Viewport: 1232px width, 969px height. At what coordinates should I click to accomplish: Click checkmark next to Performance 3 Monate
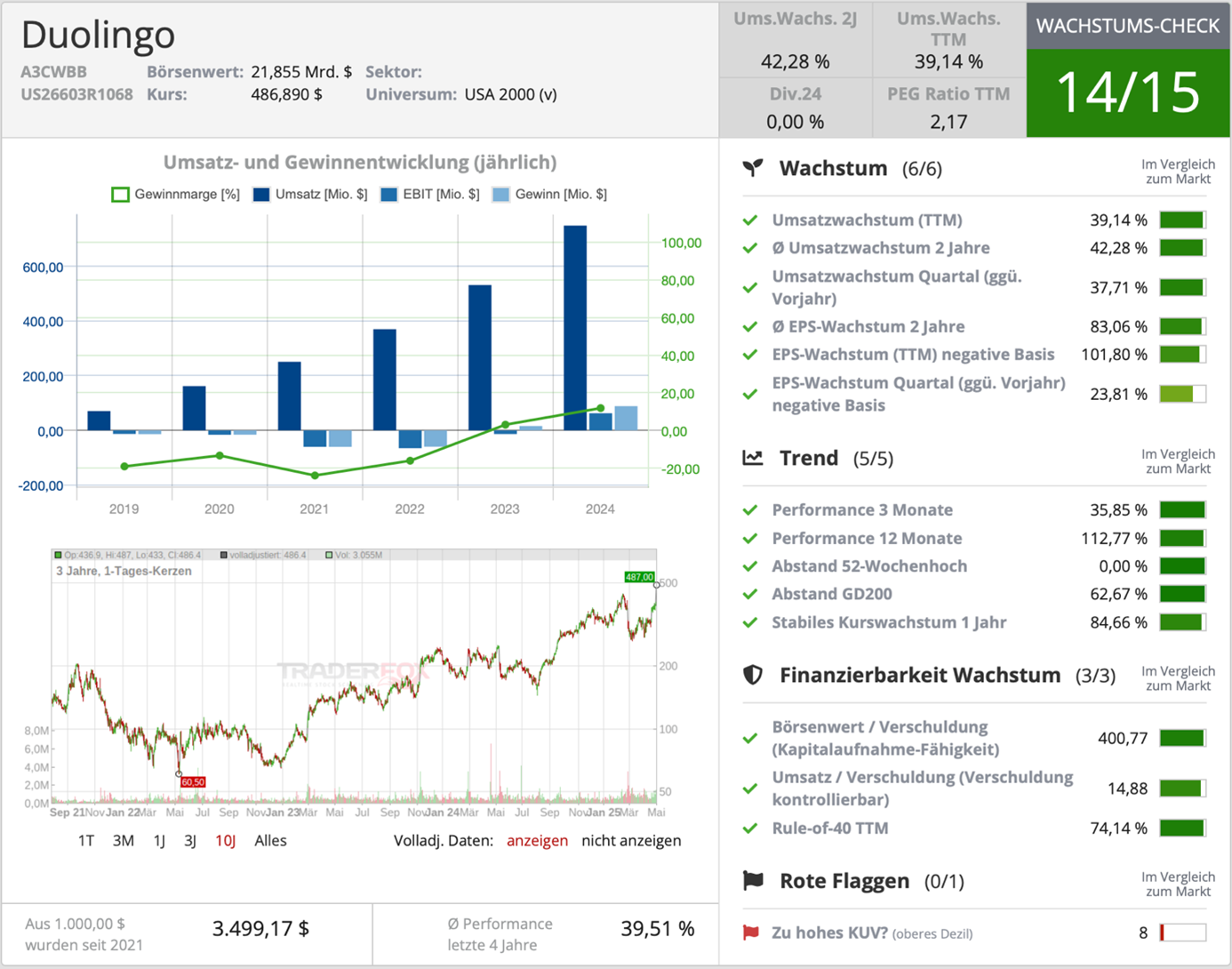[750, 509]
